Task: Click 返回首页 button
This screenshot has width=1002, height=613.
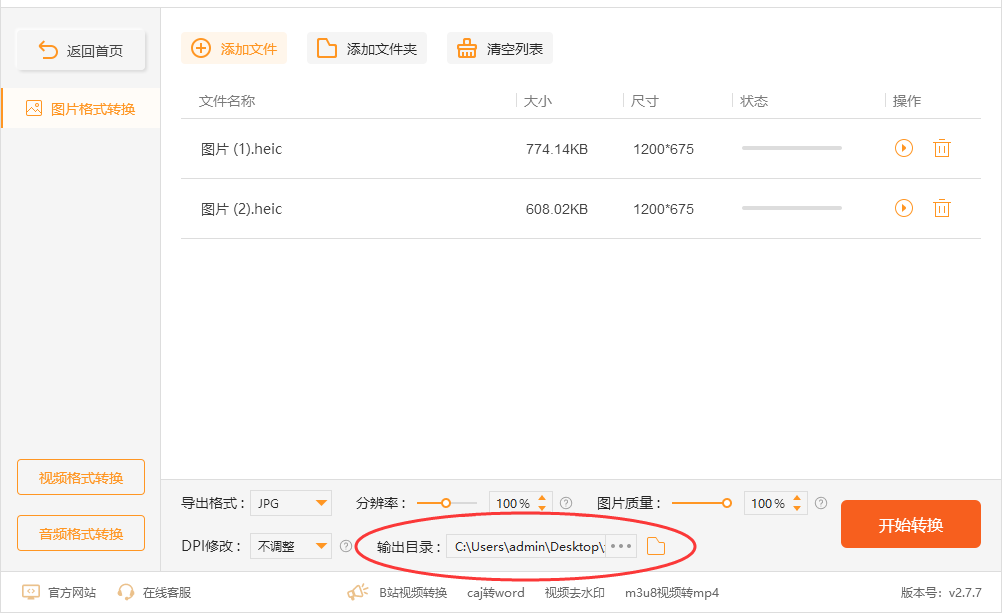Action: (81, 50)
